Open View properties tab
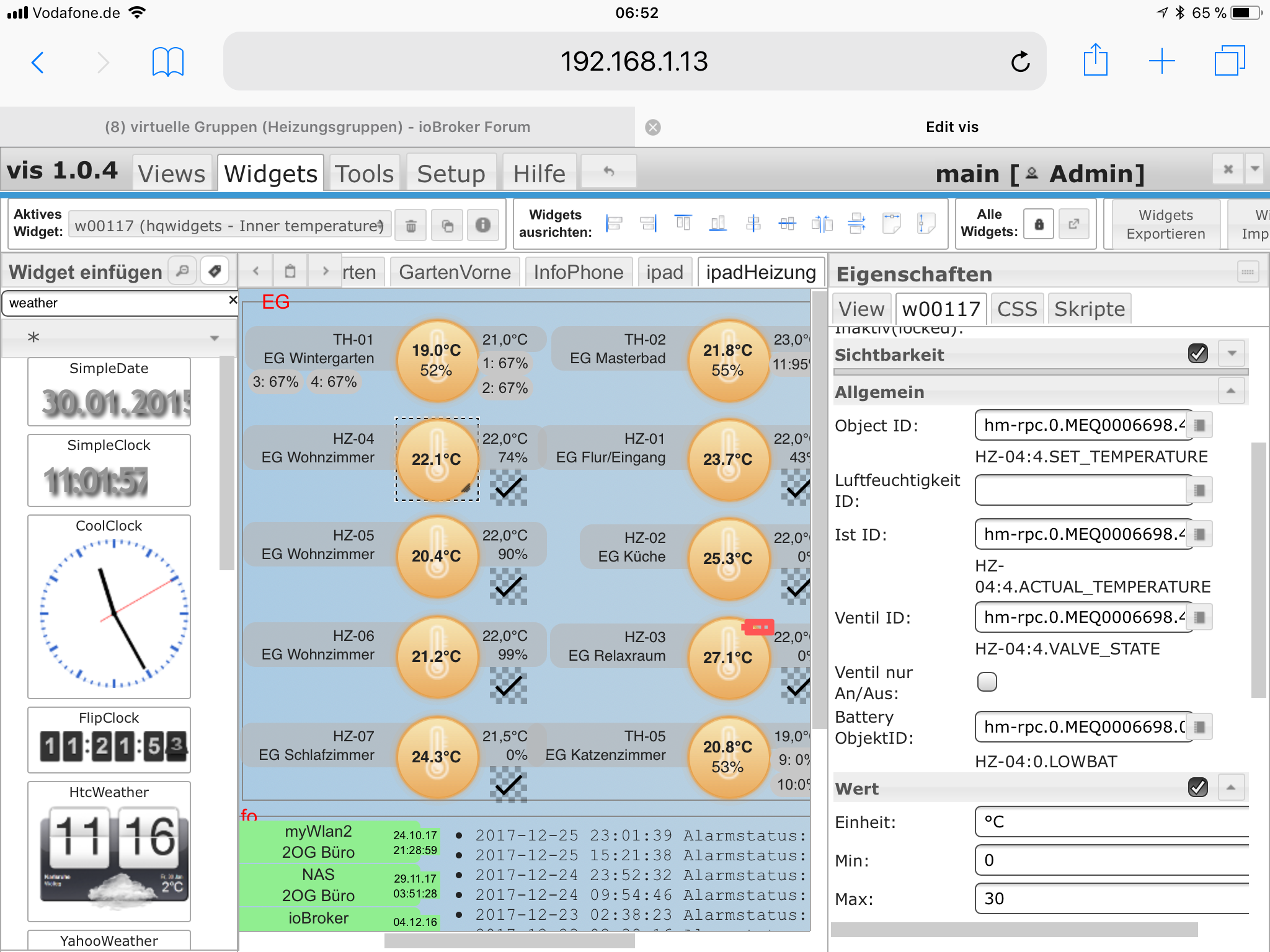 [x=861, y=309]
